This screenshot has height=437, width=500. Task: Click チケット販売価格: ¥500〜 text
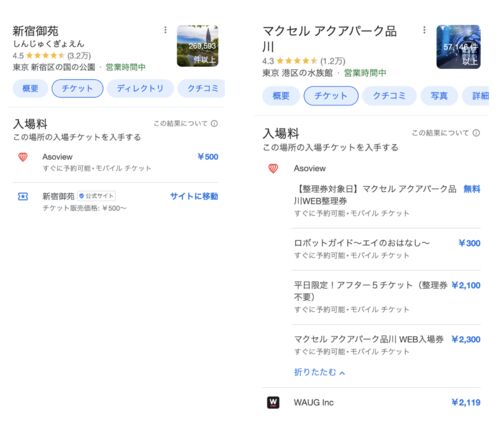85,208
